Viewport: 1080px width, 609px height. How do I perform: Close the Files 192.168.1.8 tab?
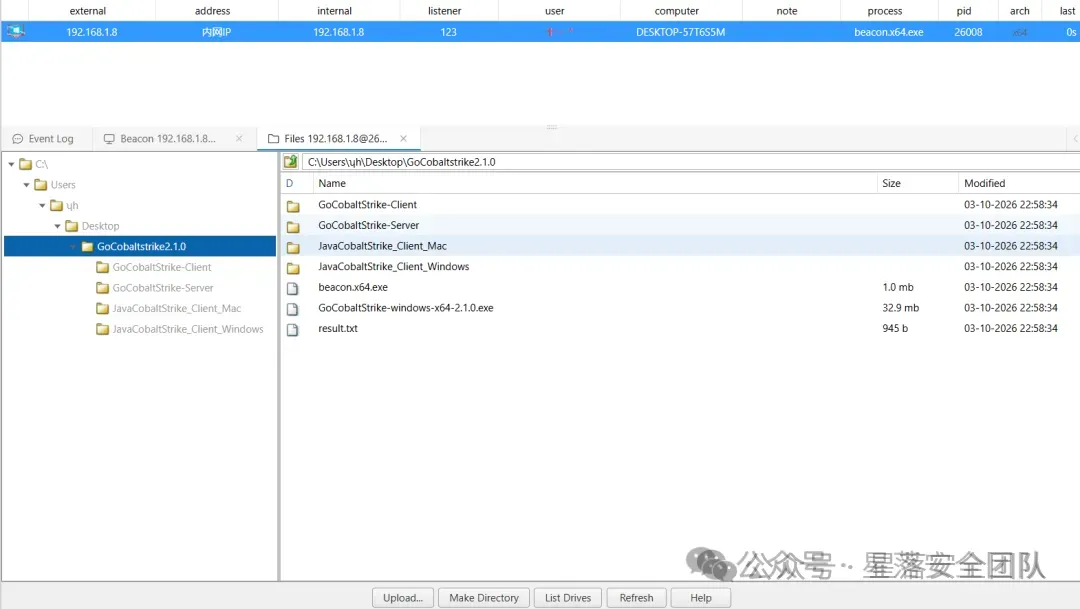click(x=404, y=139)
